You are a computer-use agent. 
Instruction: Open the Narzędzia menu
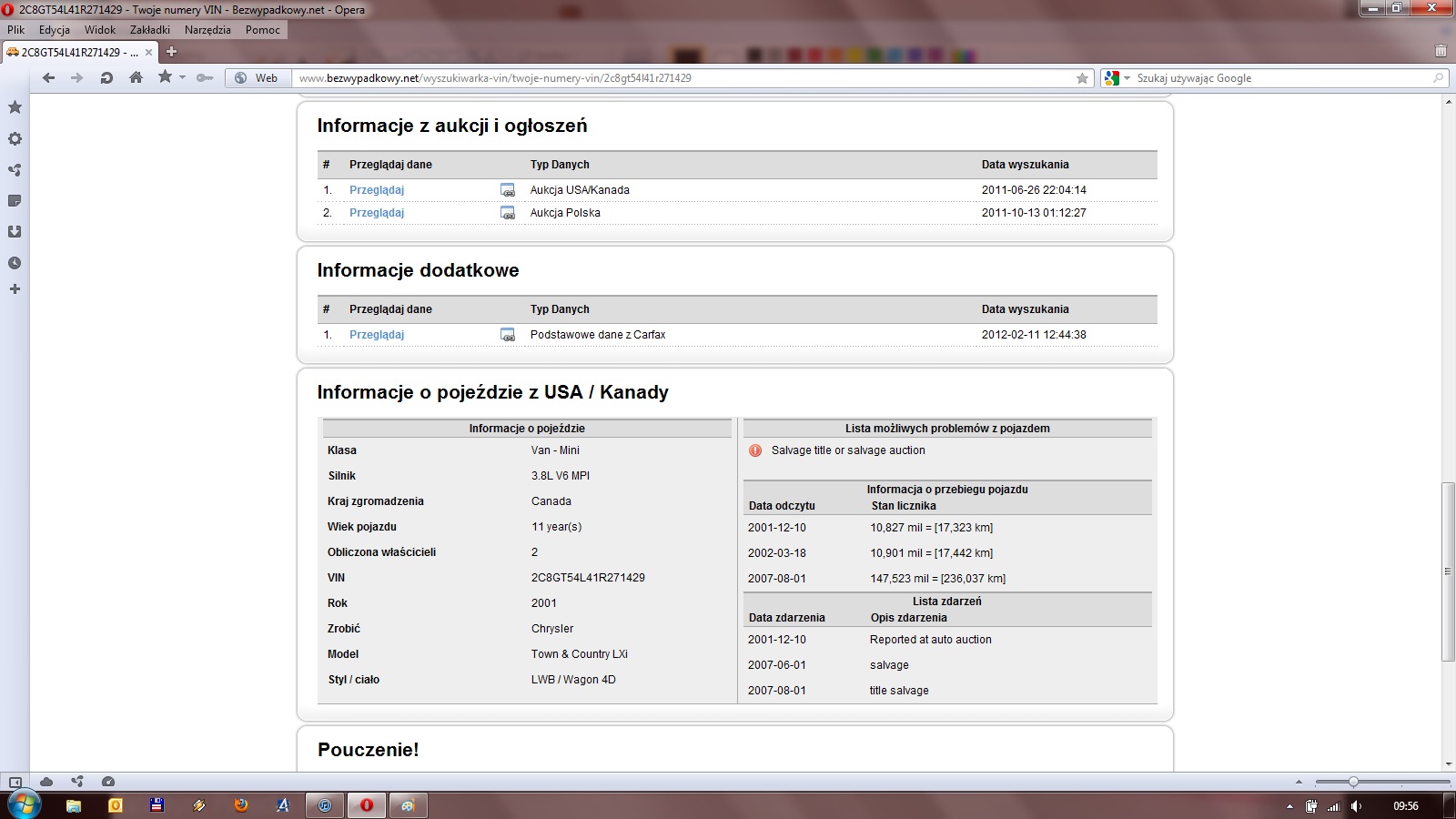(207, 30)
